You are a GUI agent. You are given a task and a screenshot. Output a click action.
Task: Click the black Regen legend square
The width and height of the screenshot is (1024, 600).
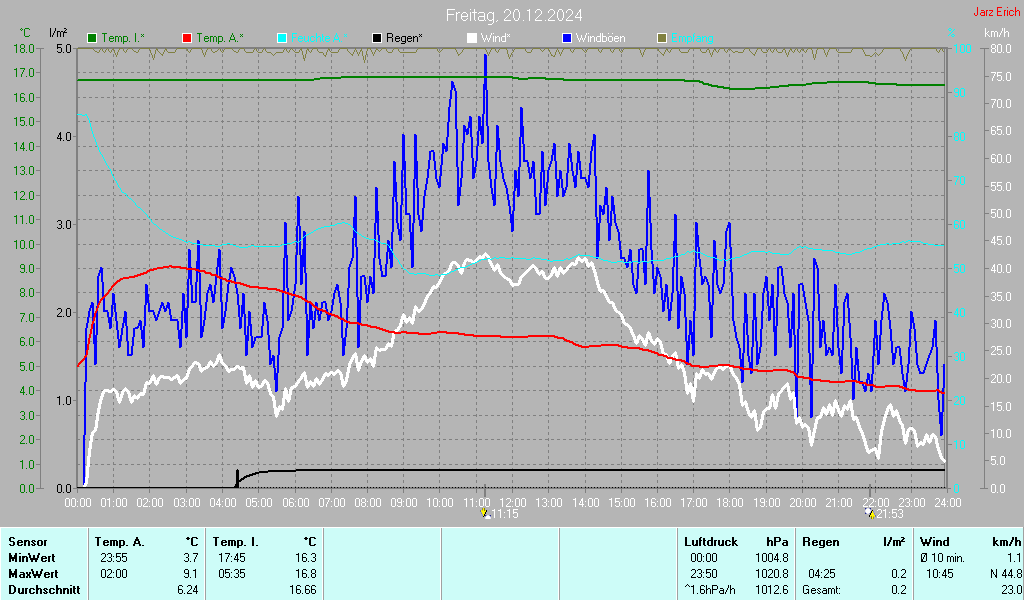click(x=377, y=38)
